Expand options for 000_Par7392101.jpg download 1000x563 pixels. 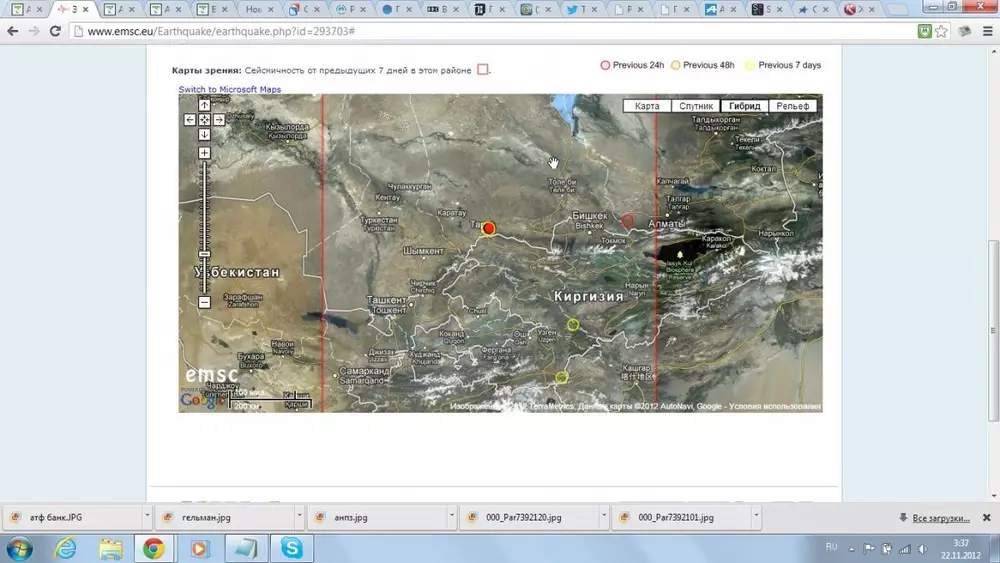click(756, 517)
